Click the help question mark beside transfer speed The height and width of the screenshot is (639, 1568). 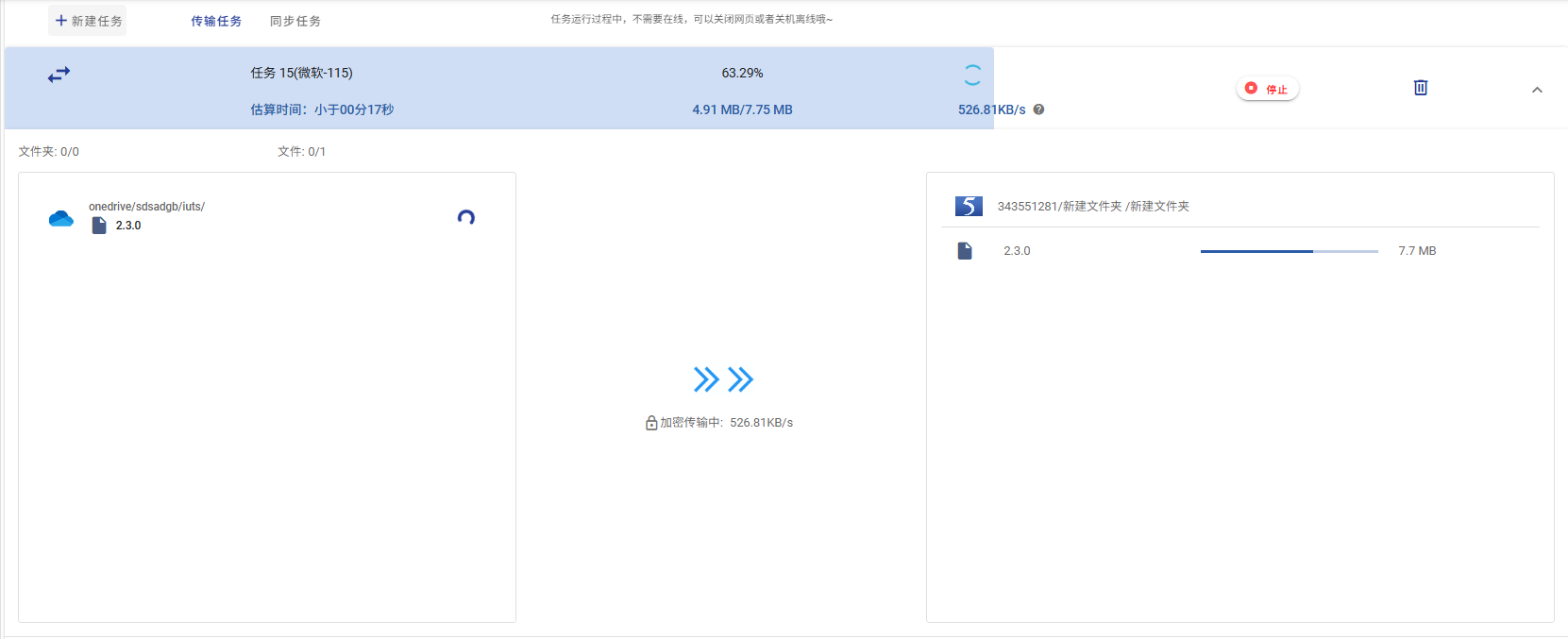(x=1038, y=109)
